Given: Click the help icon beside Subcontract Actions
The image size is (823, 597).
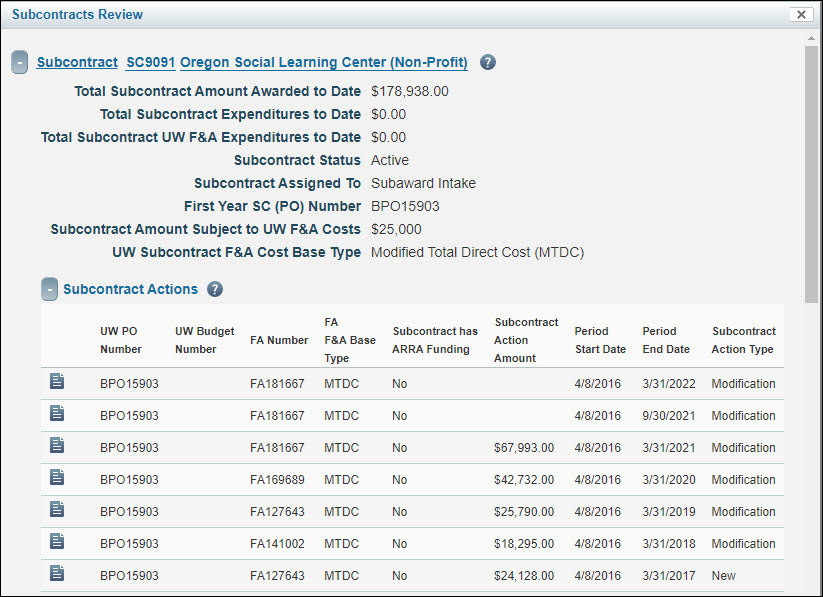Looking at the screenshot, I should coord(214,290).
